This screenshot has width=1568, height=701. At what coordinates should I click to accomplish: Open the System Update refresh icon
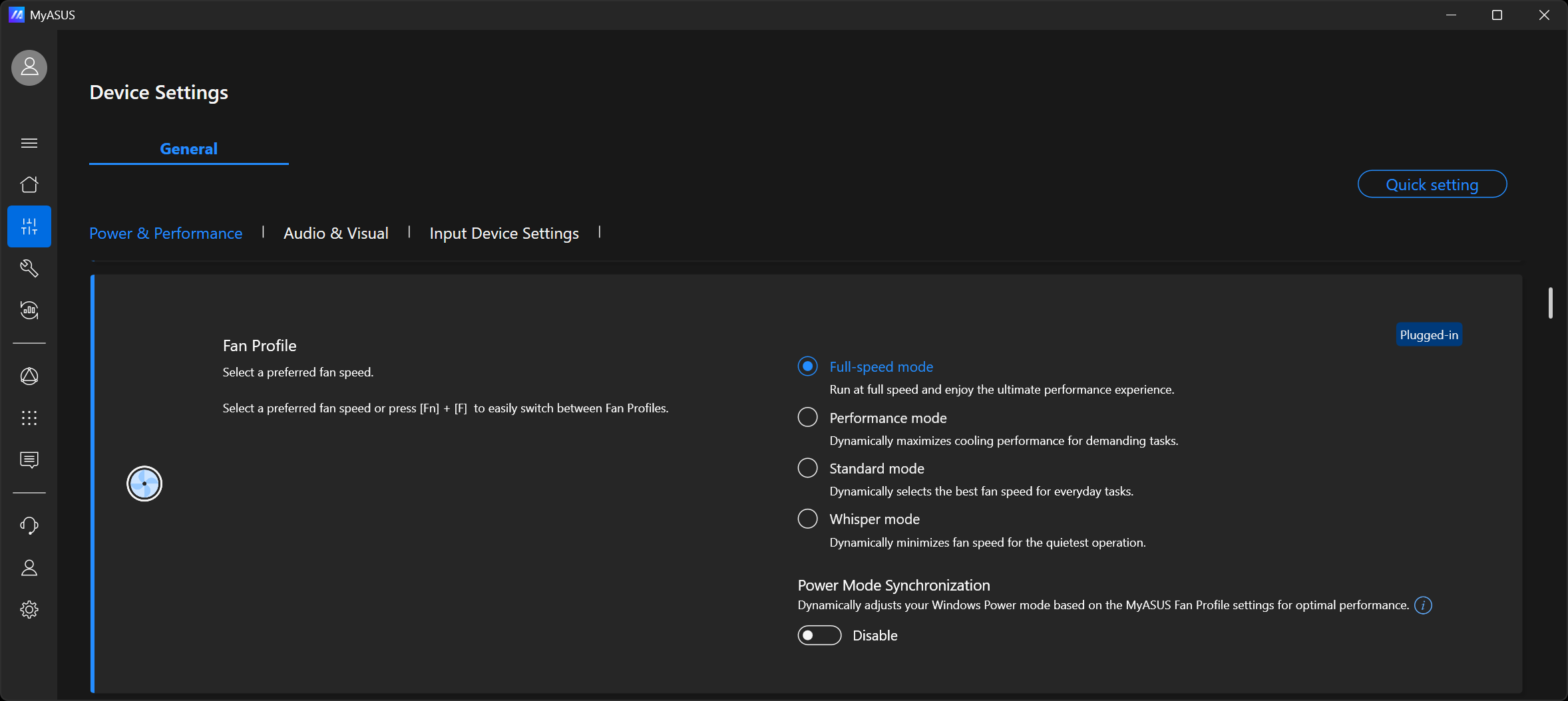coord(29,310)
